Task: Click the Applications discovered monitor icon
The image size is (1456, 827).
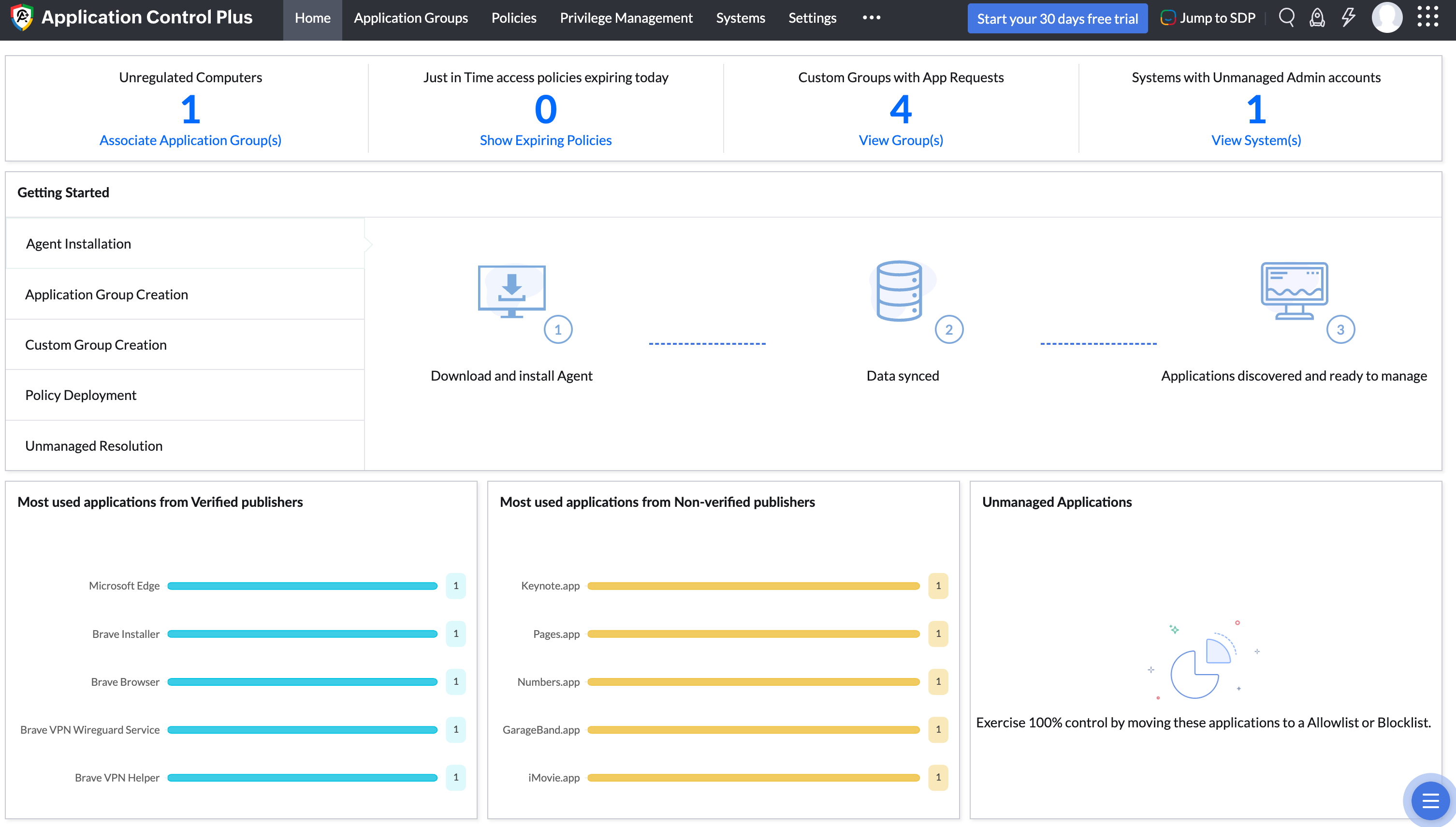Action: coord(1294,291)
